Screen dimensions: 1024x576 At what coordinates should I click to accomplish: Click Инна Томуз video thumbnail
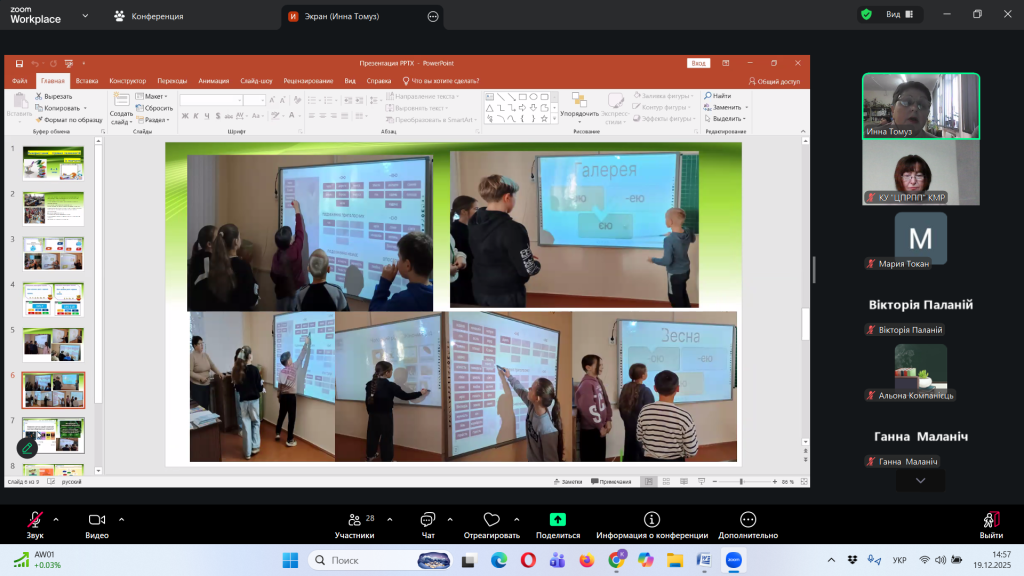point(920,105)
